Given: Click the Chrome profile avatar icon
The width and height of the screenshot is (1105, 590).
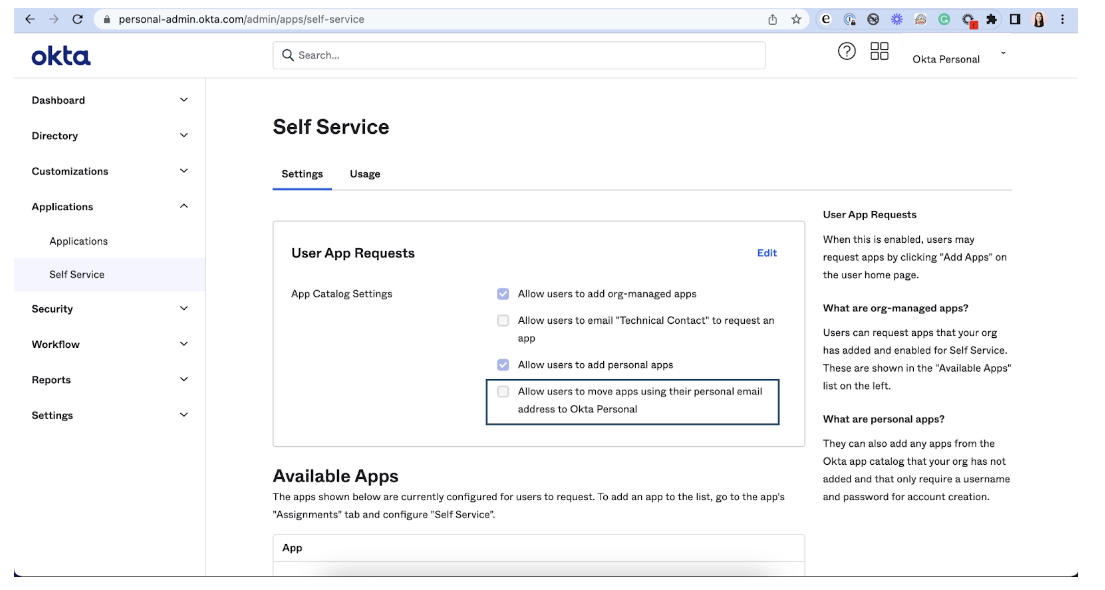Looking at the screenshot, I should click(x=1040, y=20).
